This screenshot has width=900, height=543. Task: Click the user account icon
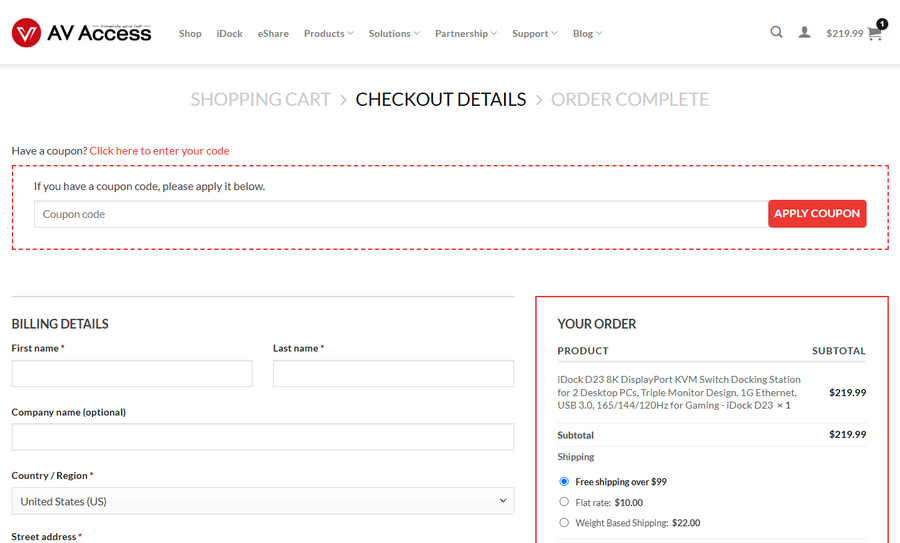[x=804, y=32]
